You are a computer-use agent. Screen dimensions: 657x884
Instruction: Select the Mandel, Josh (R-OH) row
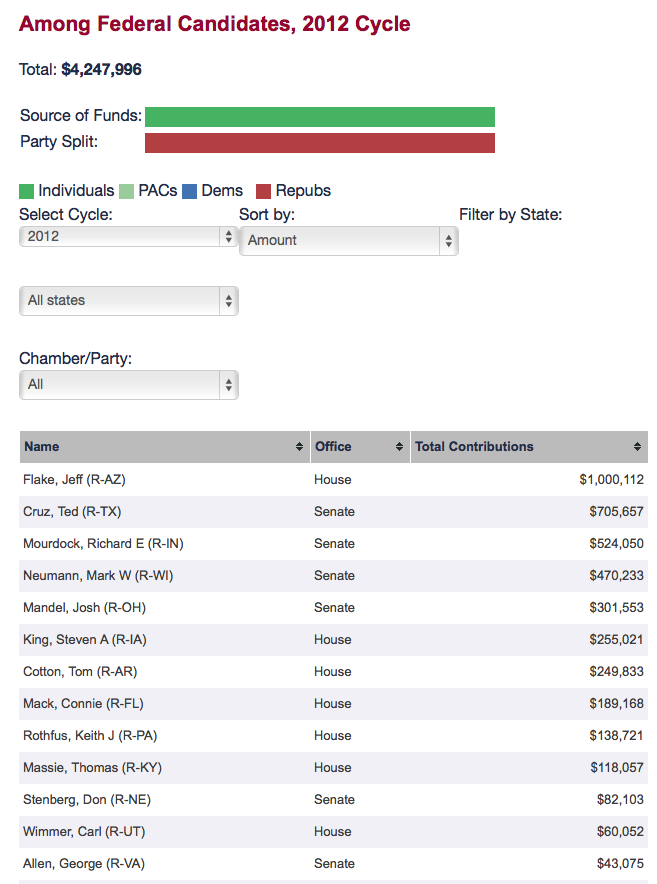point(333,608)
